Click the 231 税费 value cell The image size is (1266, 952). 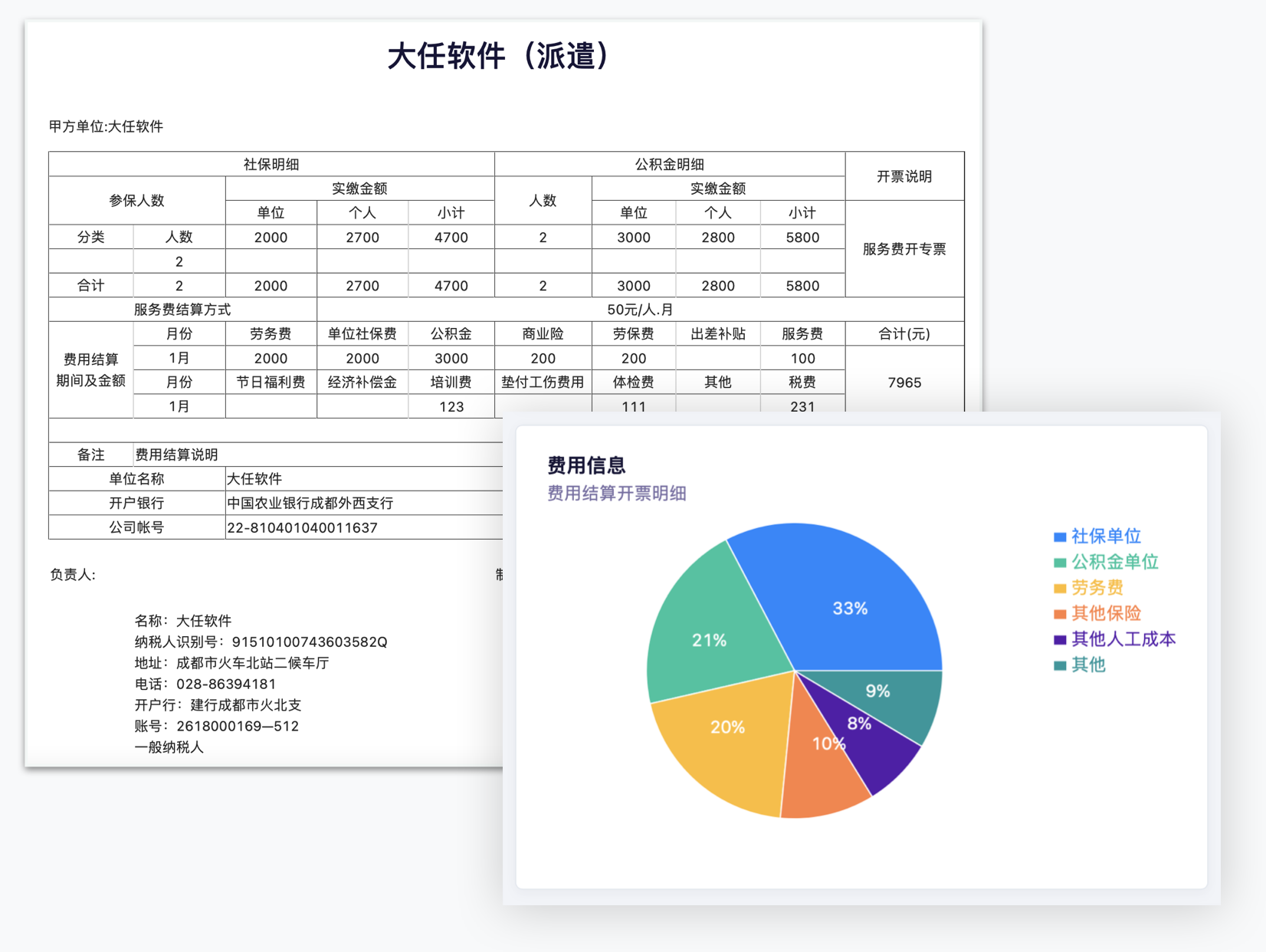[802, 405]
